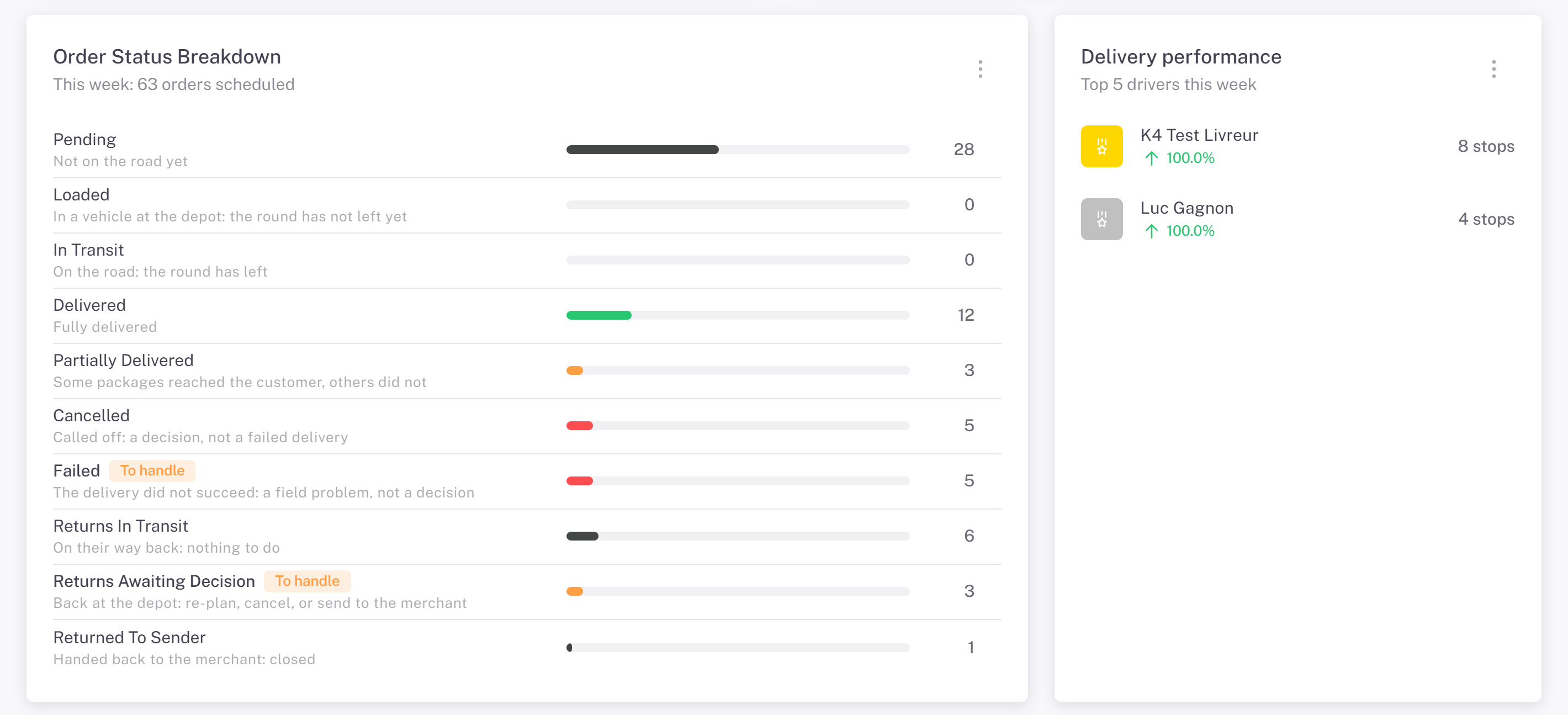Click the 4 stops value
1568x715 pixels.
pos(1486,219)
